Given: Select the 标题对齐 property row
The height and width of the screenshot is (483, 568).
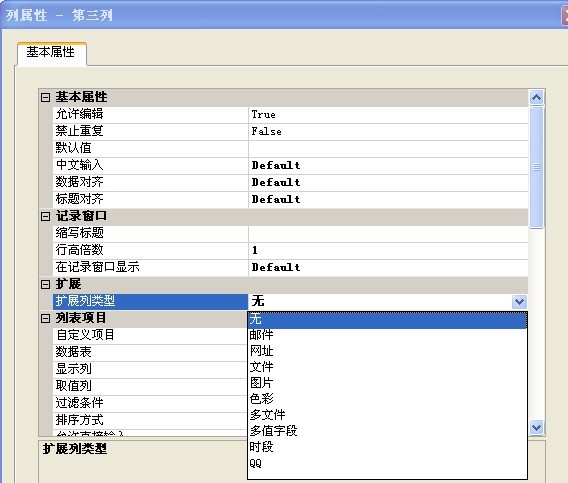Looking at the screenshot, I should point(290,199).
